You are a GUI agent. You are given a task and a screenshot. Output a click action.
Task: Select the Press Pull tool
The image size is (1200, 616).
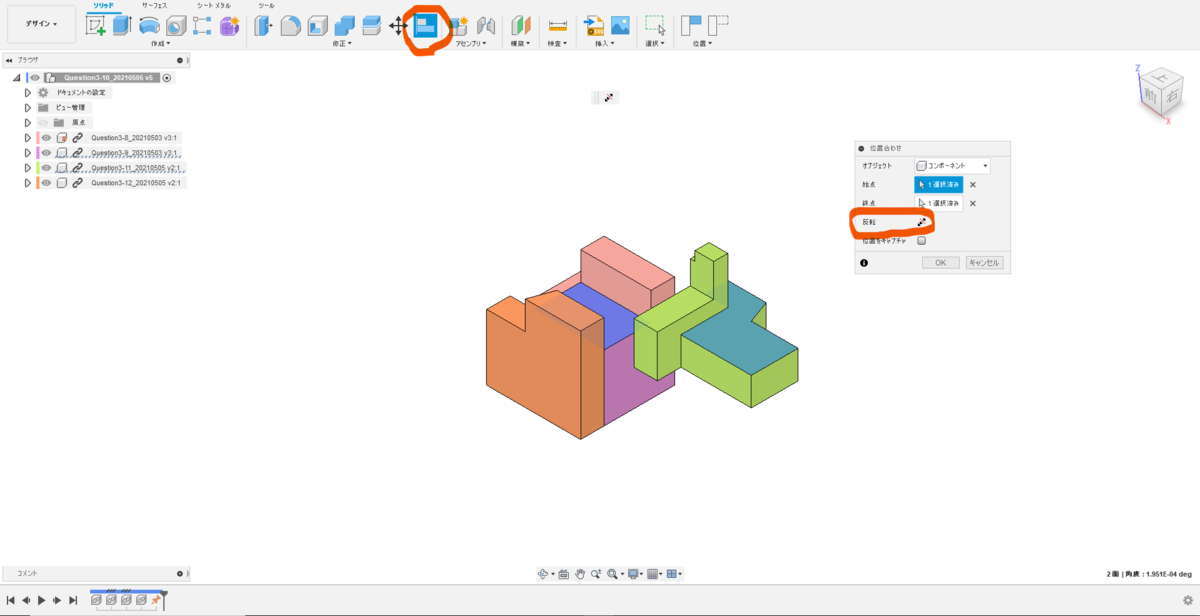pos(264,26)
